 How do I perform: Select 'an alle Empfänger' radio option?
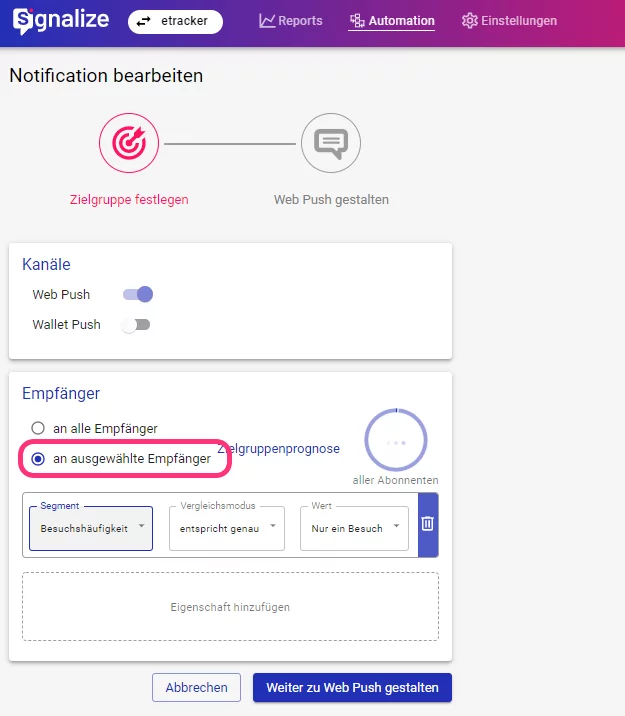click(x=38, y=428)
